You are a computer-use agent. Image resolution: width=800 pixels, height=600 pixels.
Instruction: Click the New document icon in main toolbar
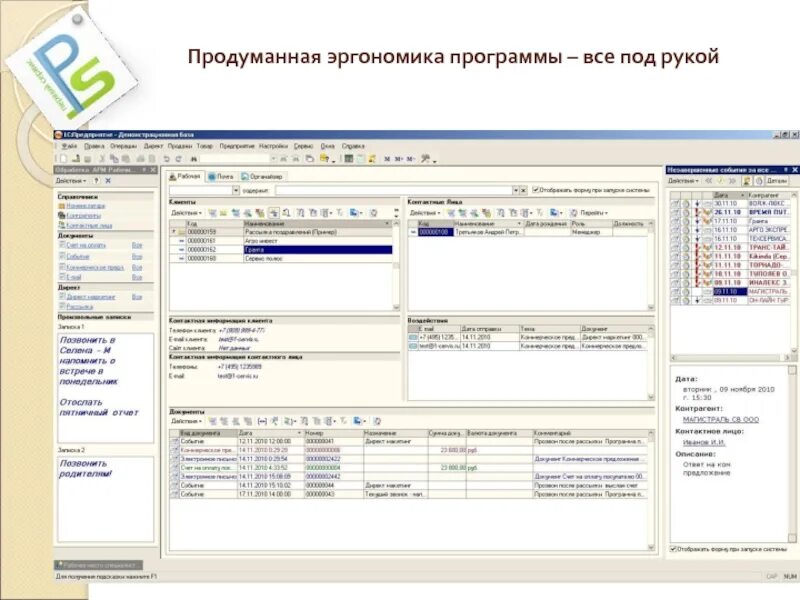click(x=64, y=159)
